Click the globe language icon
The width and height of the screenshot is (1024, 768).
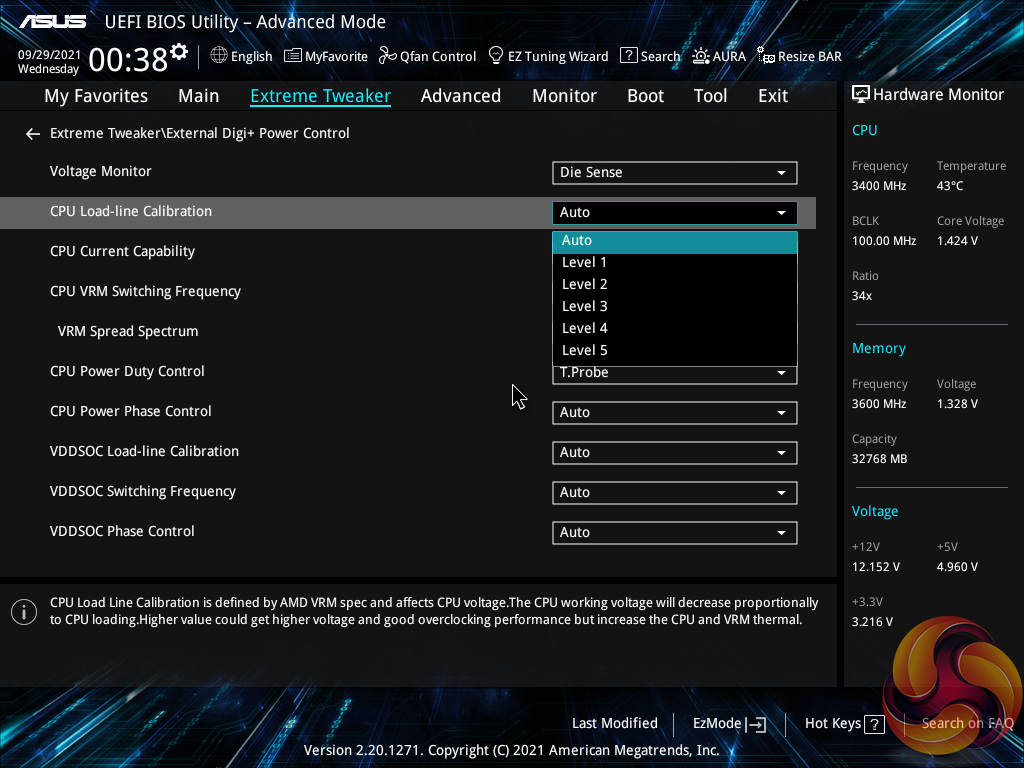219,56
